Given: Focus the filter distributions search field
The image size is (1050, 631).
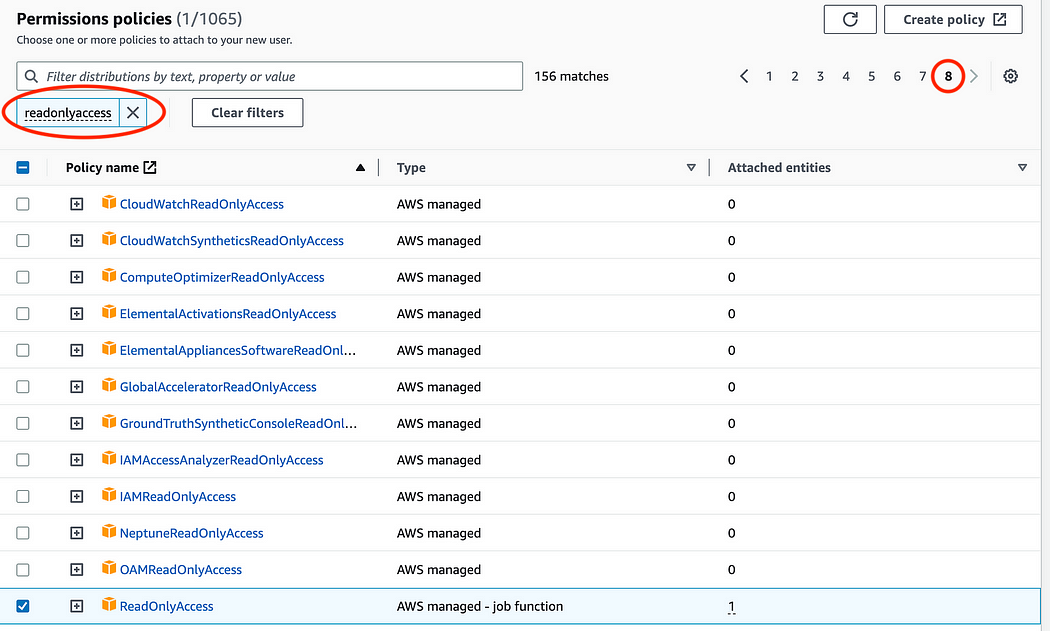Looking at the screenshot, I should (x=269, y=76).
